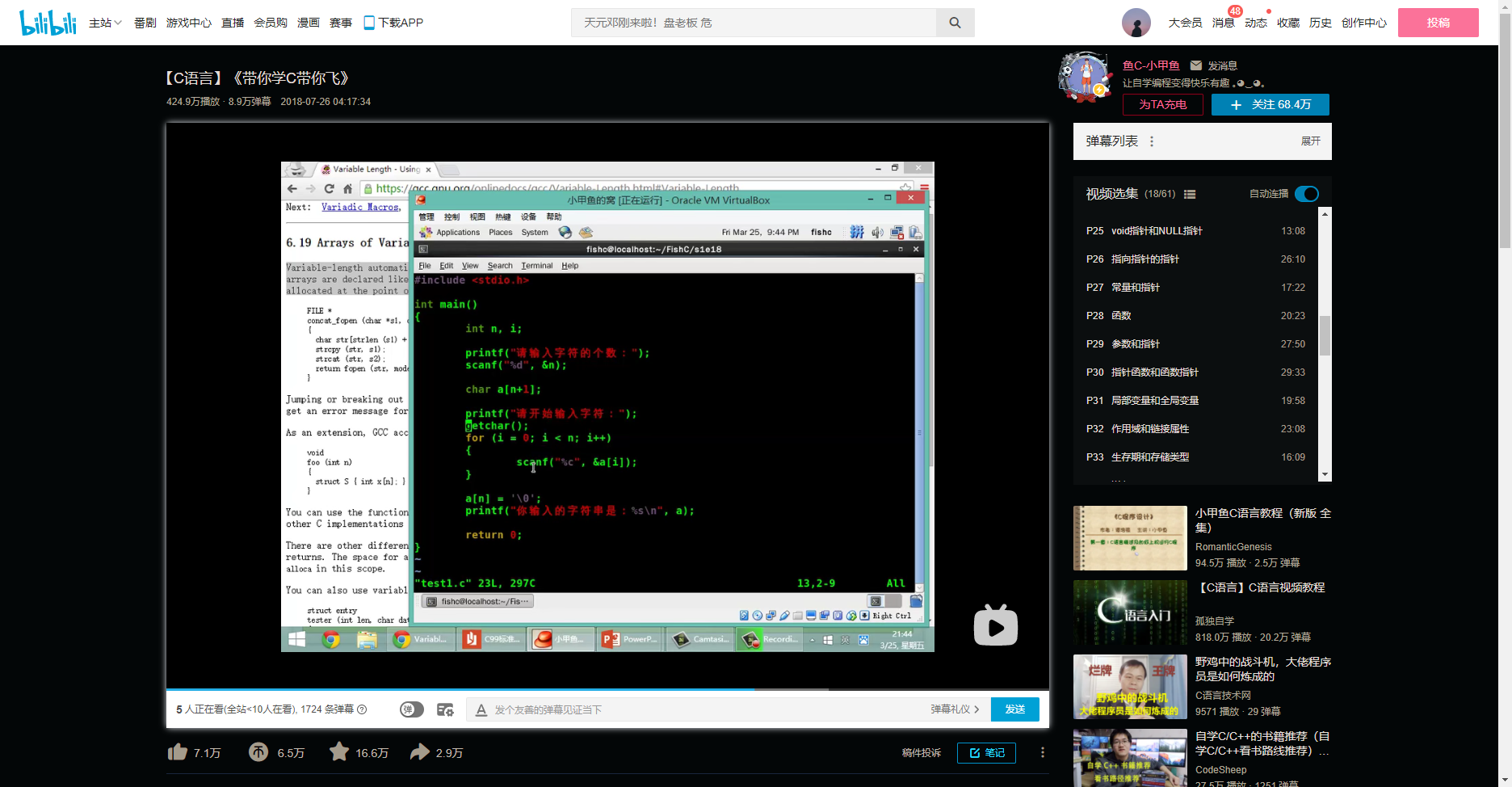Click the 稿件投诉 report link

(x=922, y=753)
